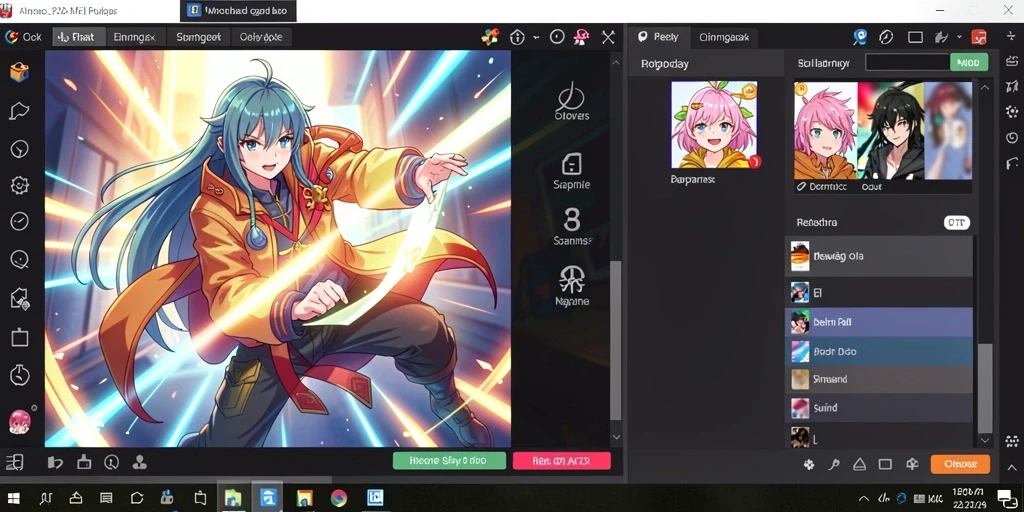Click the orange Olnace button
This screenshot has width=1024, height=512.
tap(960, 464)
